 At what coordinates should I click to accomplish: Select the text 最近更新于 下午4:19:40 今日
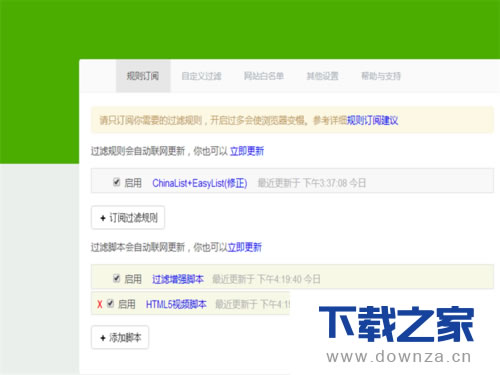[266, 279]
